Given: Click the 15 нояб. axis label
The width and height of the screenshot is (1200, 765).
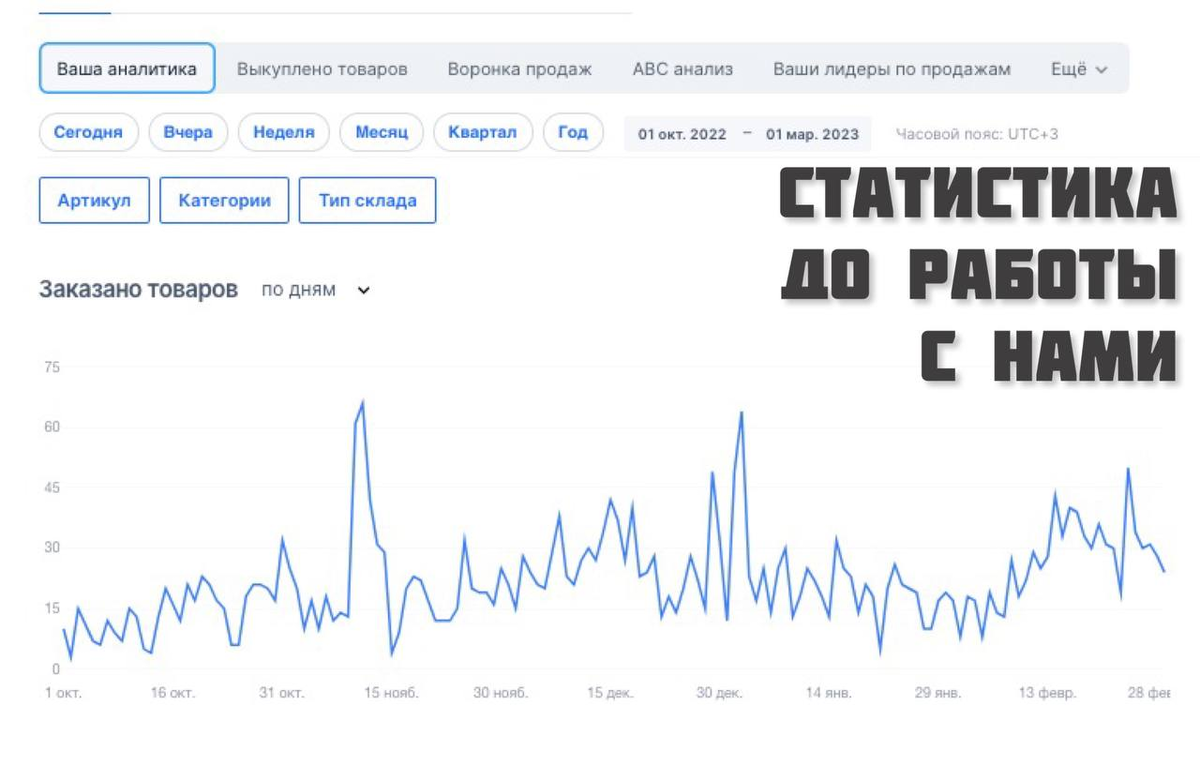Looking at the screenshot, I should 392,693.
